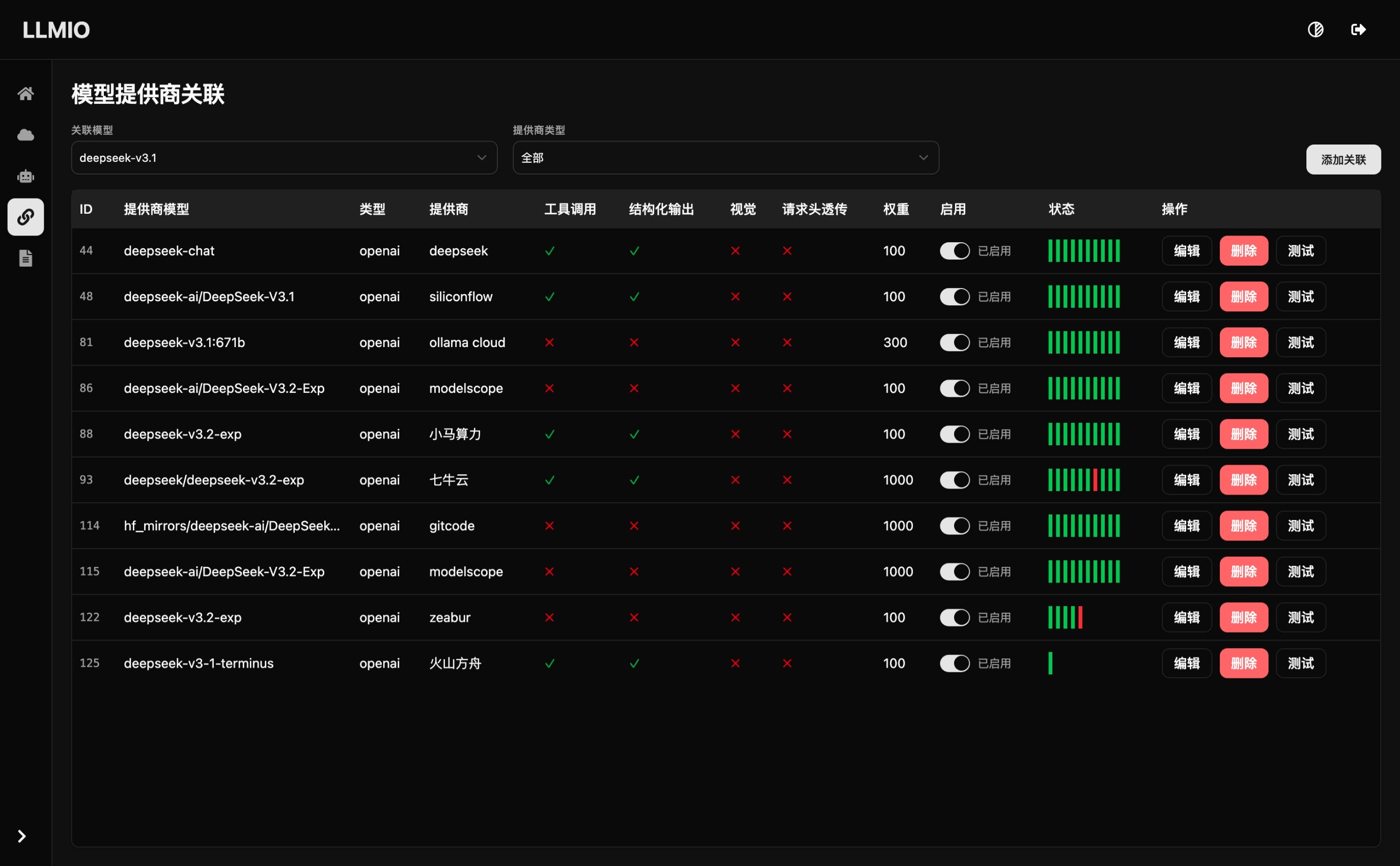The width and height of the screenshot is (1400, 866).
Task: Open the deepseek-v3.1 associated model dropdown
Action: coord(284,158)
